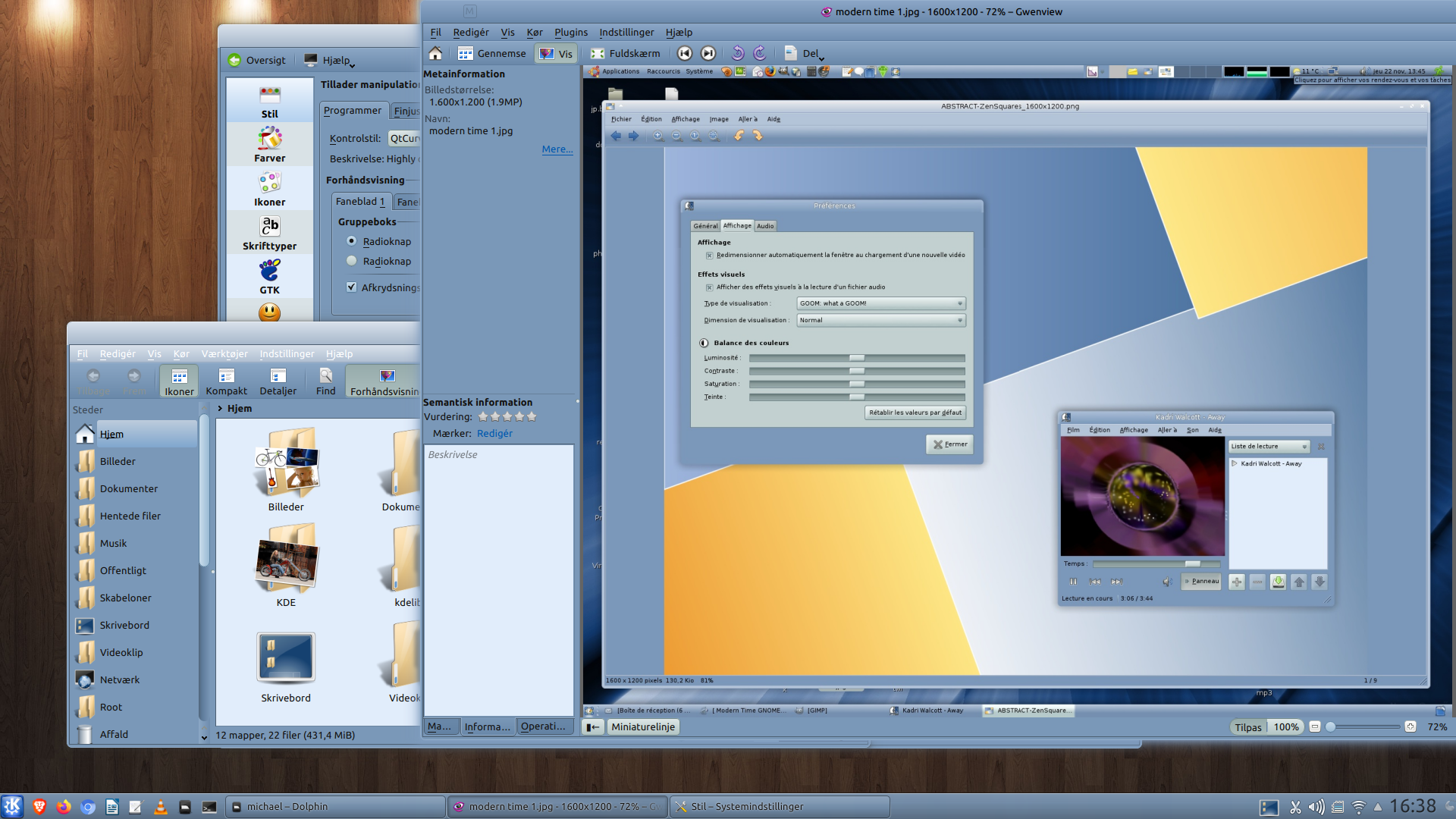Open the Plugins menu in Gwenview

(x=570, y=32)
